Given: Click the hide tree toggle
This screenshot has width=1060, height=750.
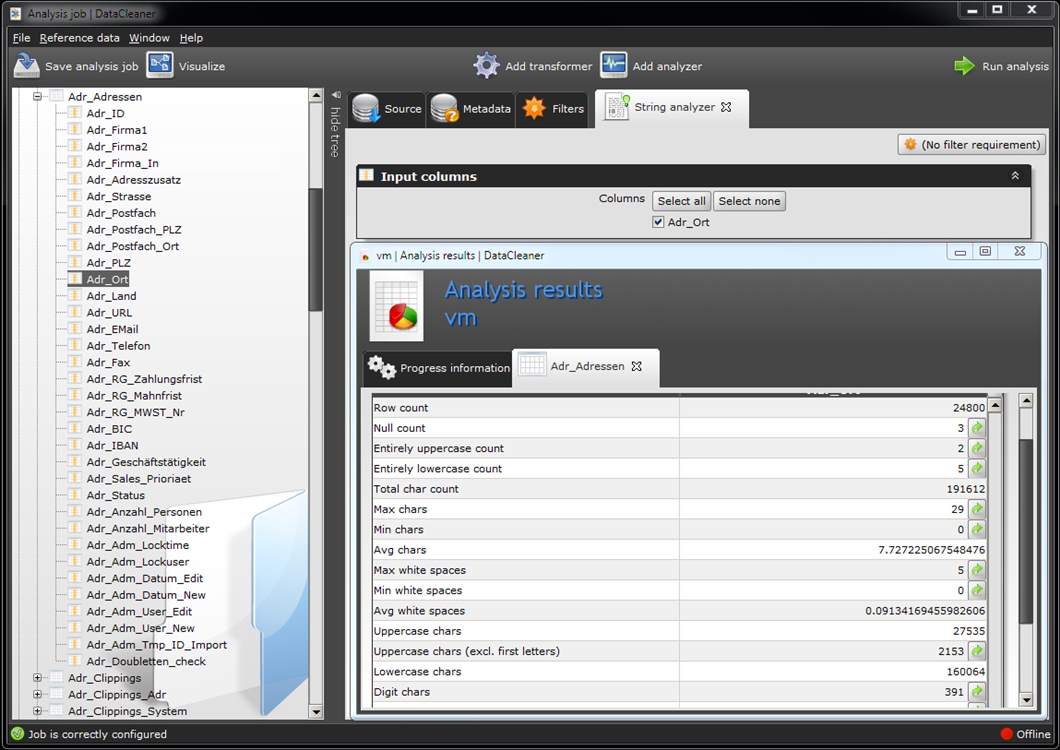Looking at the screenshot, I should 335,124.
